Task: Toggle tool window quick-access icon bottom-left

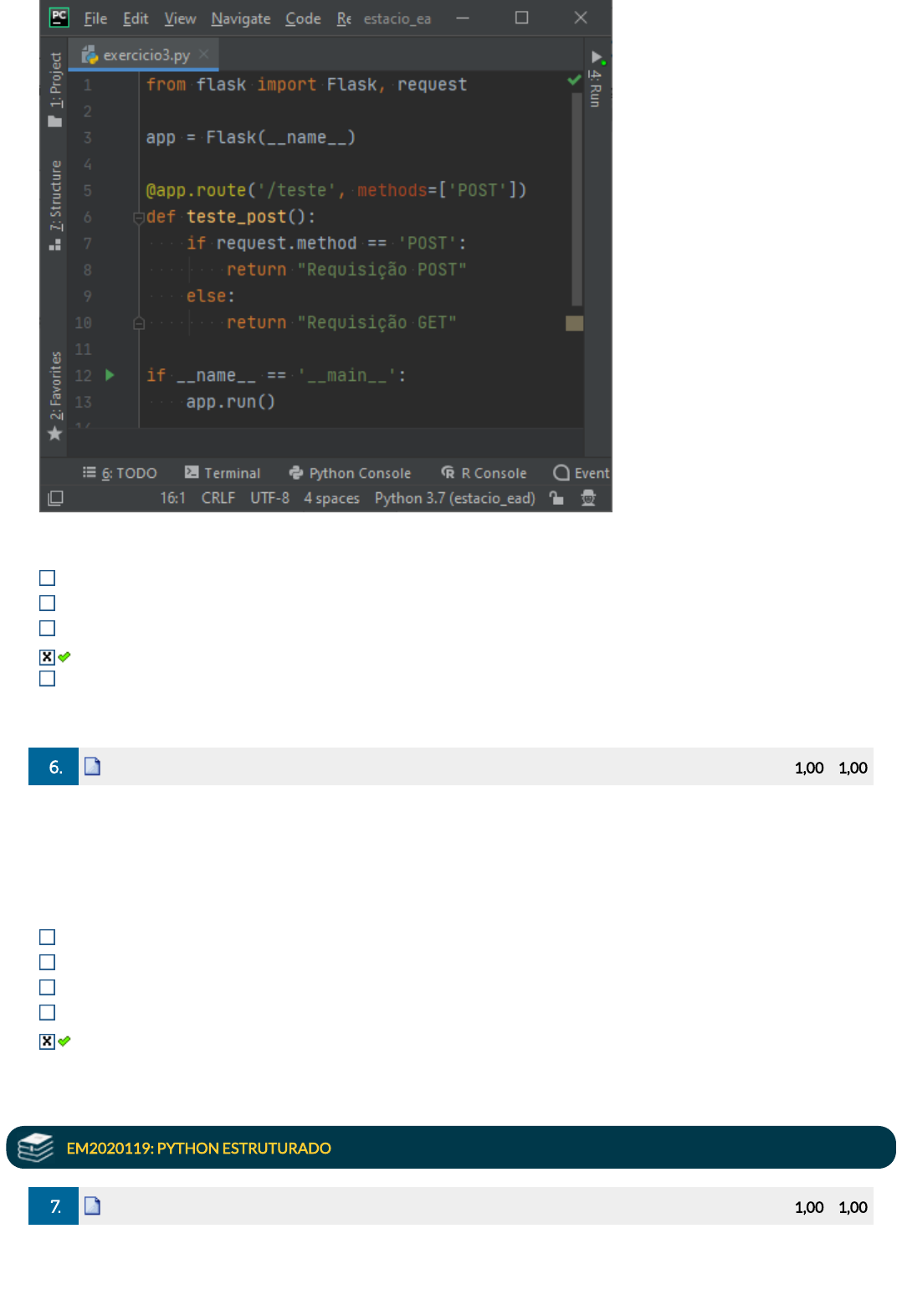Action: [x=55, y=498]
